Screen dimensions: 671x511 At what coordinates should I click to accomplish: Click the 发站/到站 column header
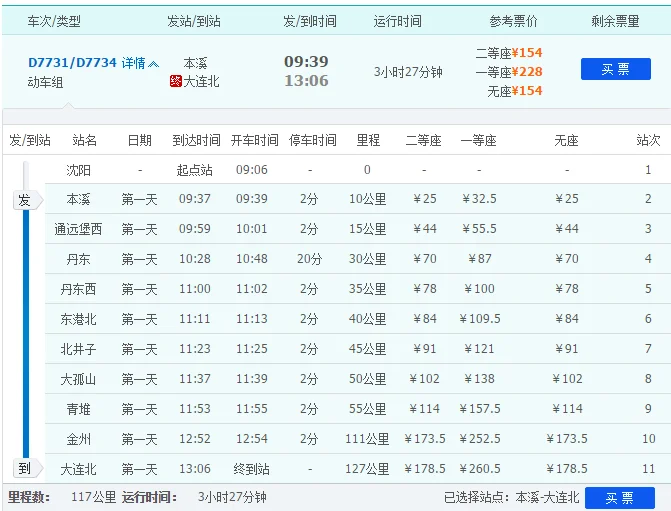194,21
